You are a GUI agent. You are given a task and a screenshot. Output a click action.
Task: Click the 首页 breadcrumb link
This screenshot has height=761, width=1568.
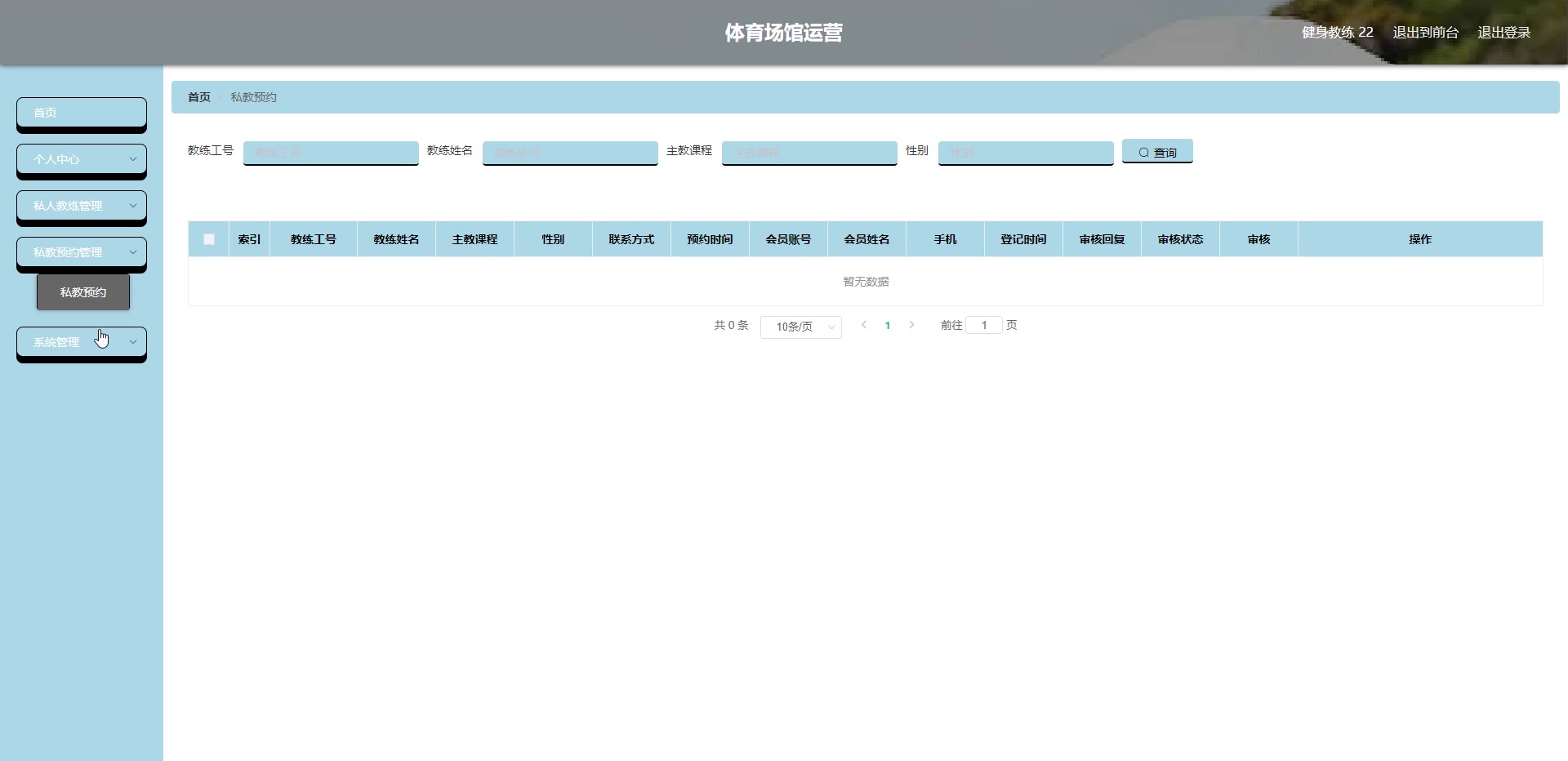point(199,97)
